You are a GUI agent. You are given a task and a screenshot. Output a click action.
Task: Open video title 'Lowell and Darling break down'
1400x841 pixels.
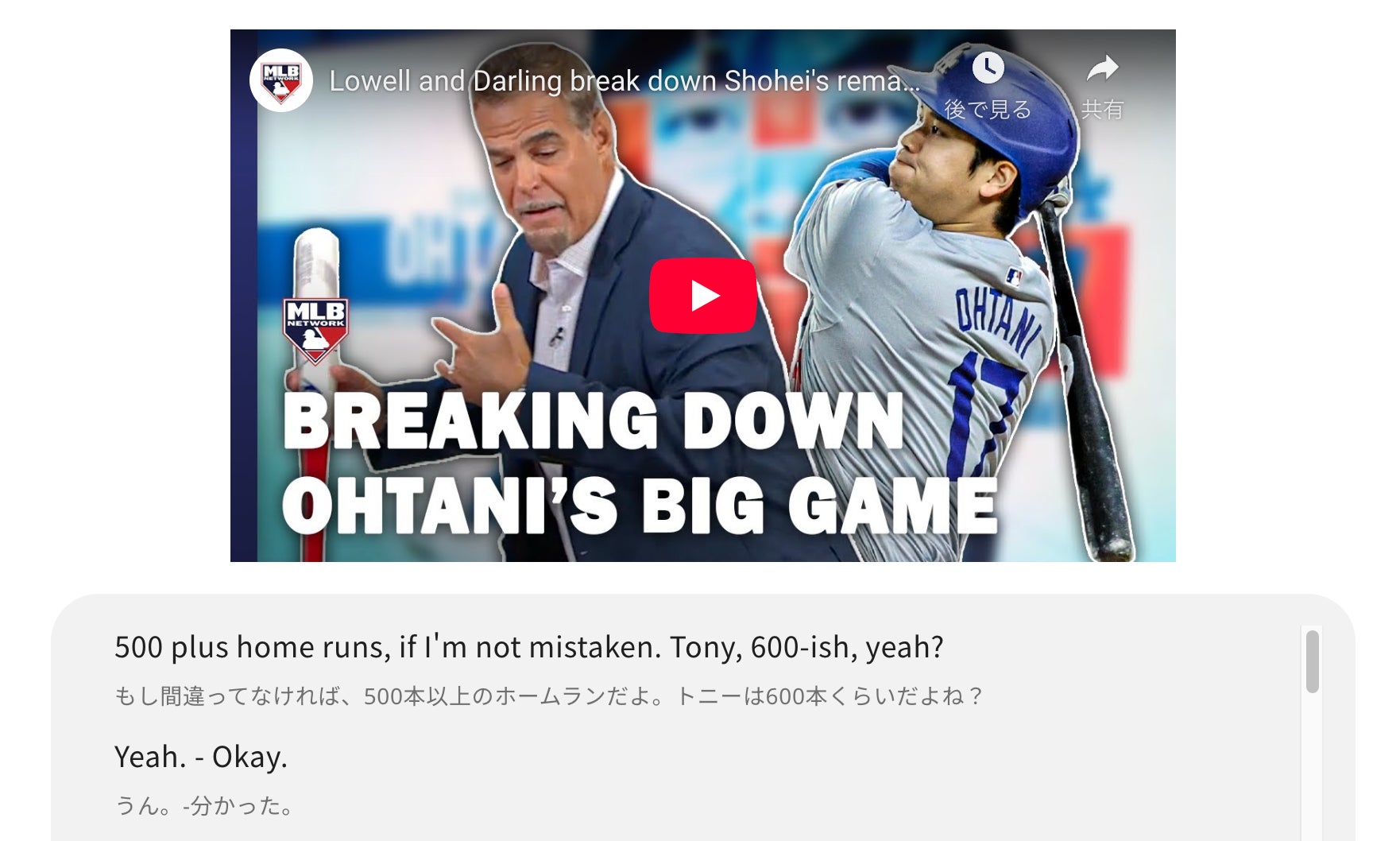(625, 80)
